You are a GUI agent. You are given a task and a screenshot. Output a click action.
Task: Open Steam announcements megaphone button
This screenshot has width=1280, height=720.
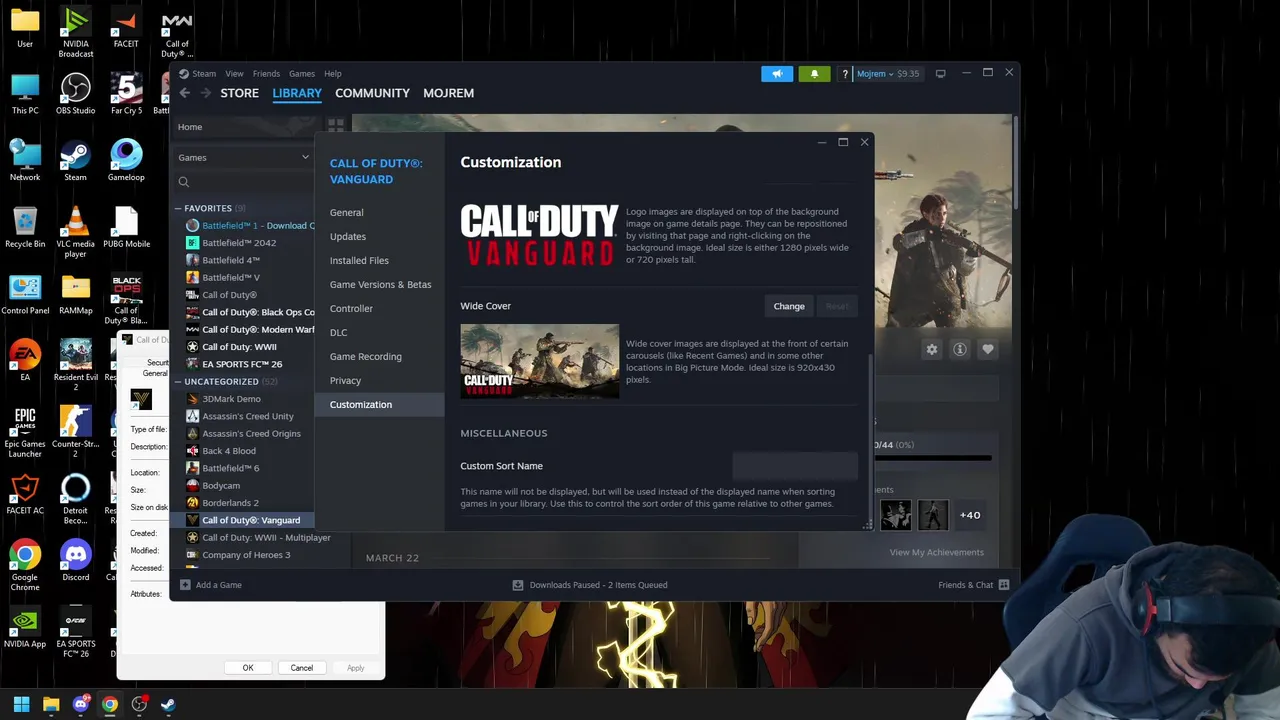click(777, 74)
